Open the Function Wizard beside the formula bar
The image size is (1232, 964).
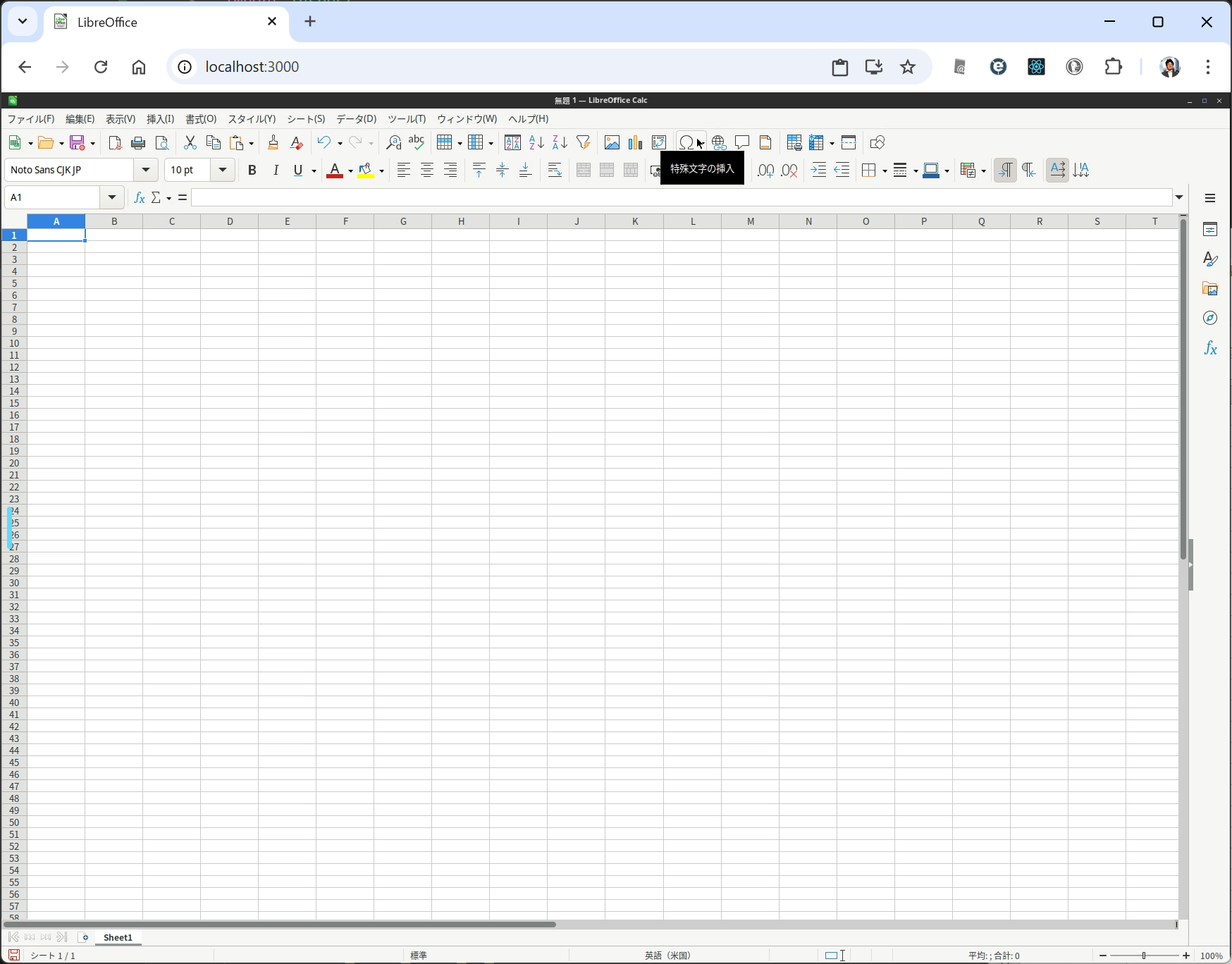pyautogui.click(x=140, y=198)
